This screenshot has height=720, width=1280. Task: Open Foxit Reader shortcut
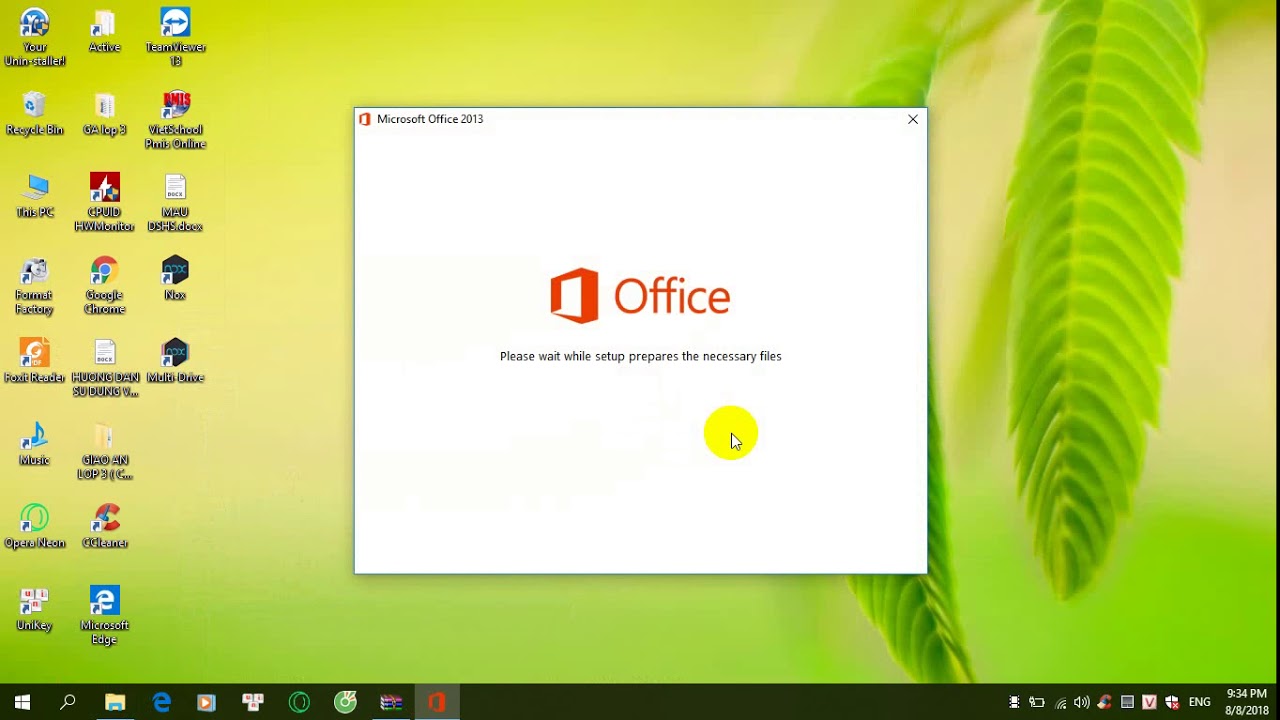click(x=35, y=361)
